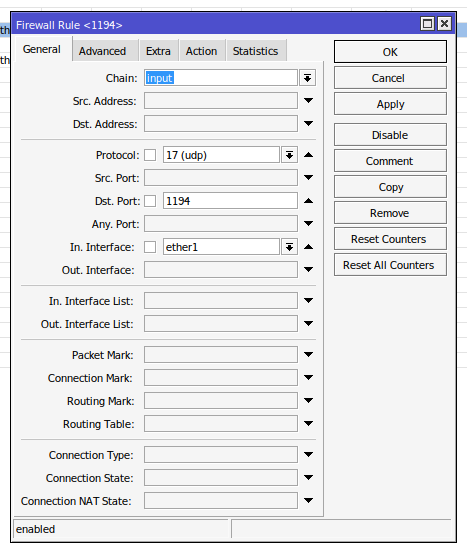Expand the Src. Address field
Screen dimensions: 467x558
[x=309, y=101]
